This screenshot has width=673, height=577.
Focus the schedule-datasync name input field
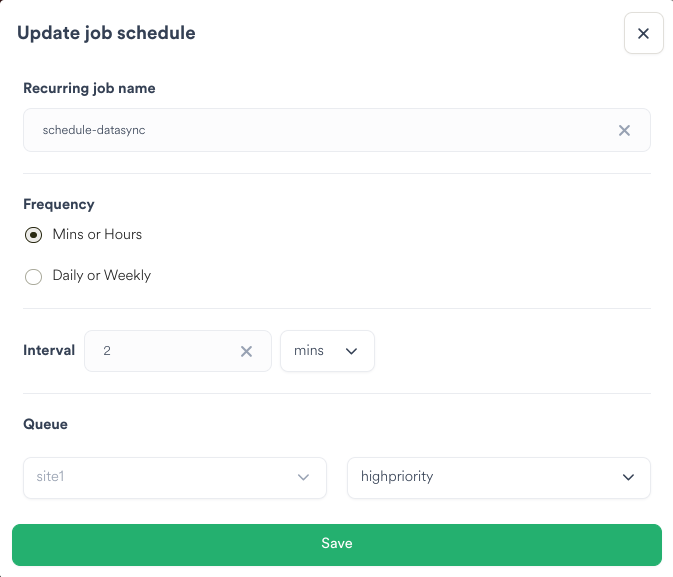tap(320, 130)
